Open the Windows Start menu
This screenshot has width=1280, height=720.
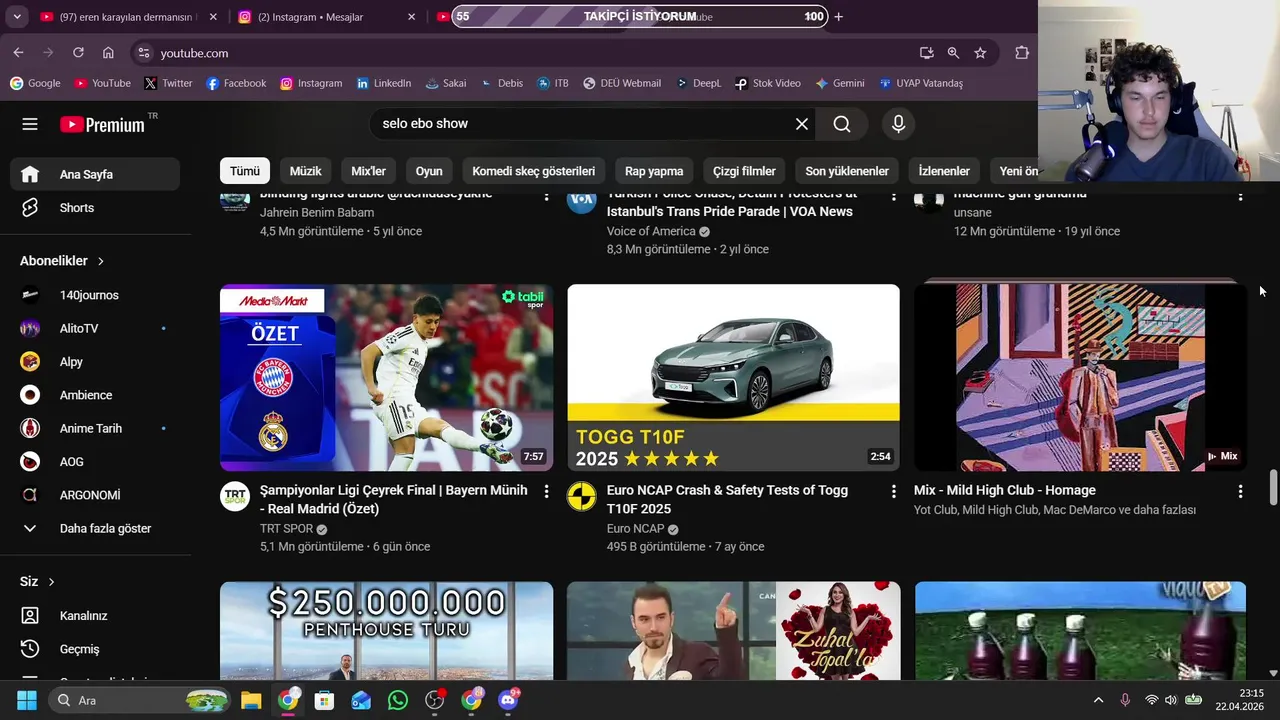point(26,700)
